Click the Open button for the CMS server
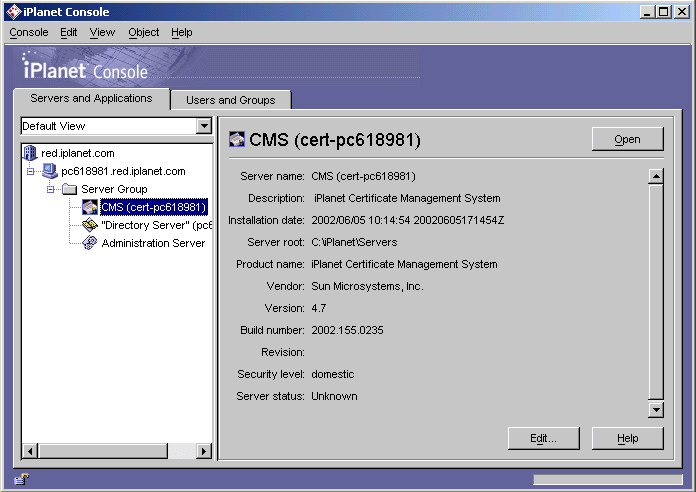The width and height of the screenshot is (696, 492). (628, 139)
